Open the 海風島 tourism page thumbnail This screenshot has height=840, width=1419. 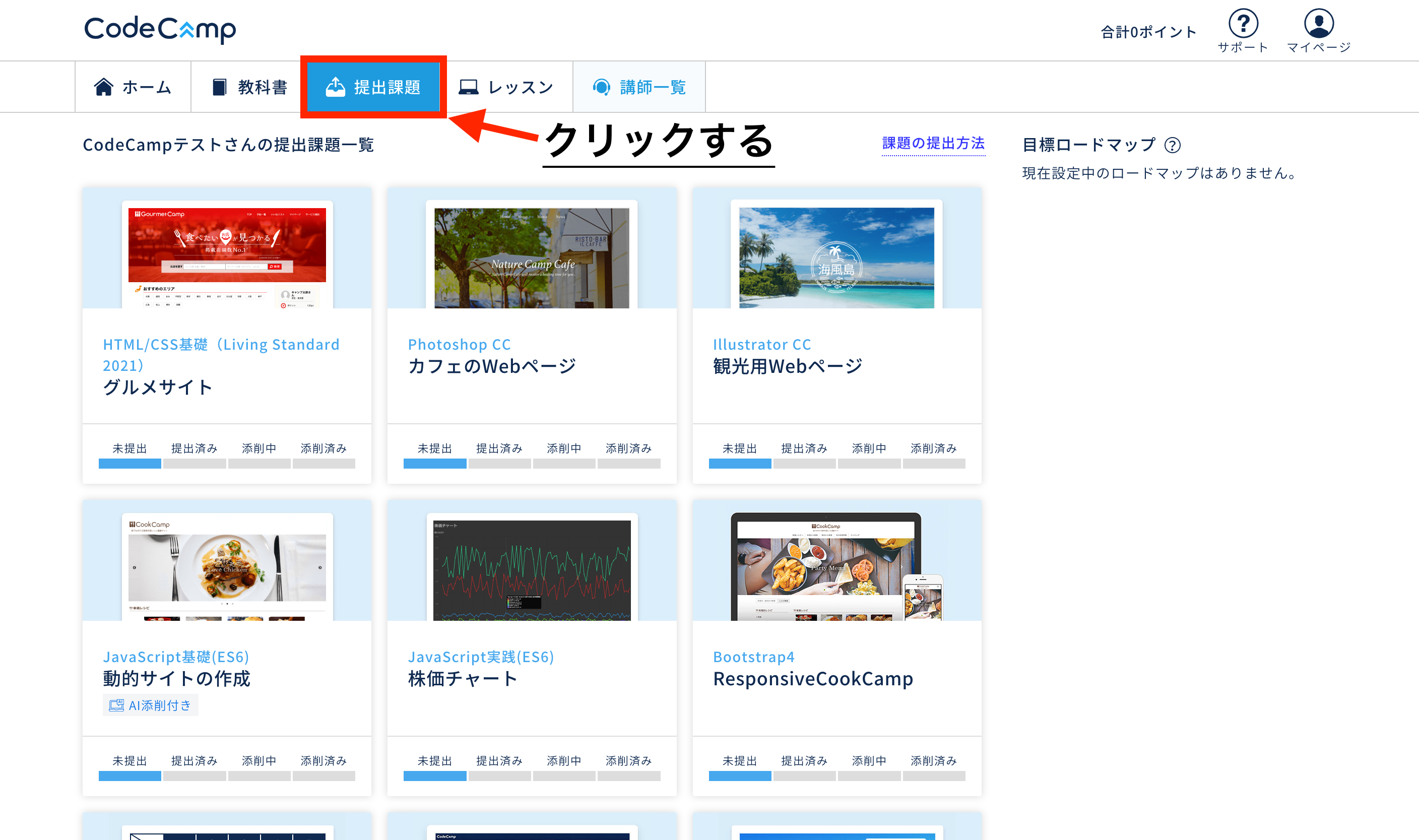click(x=836, y=257)
